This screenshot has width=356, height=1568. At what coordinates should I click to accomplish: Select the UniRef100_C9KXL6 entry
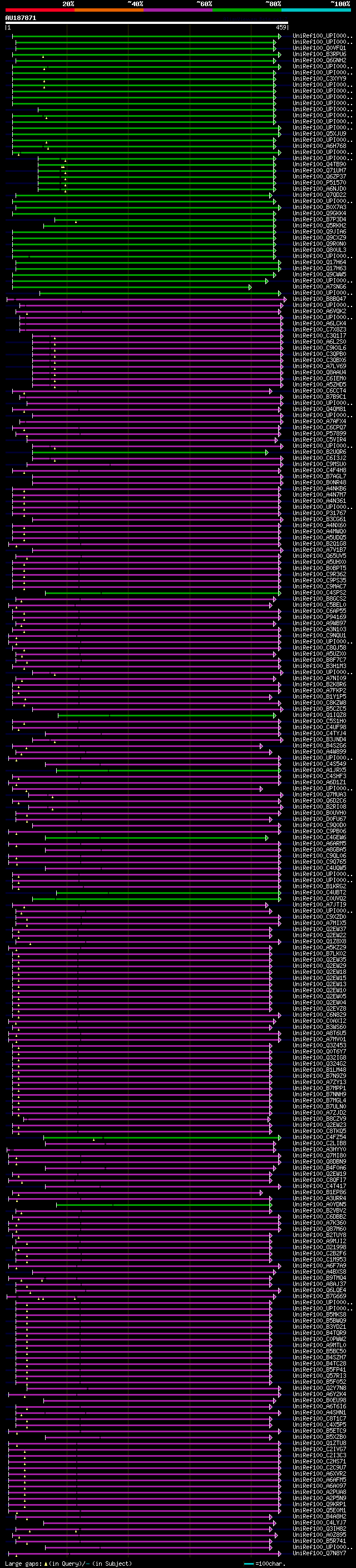point(319,348)
